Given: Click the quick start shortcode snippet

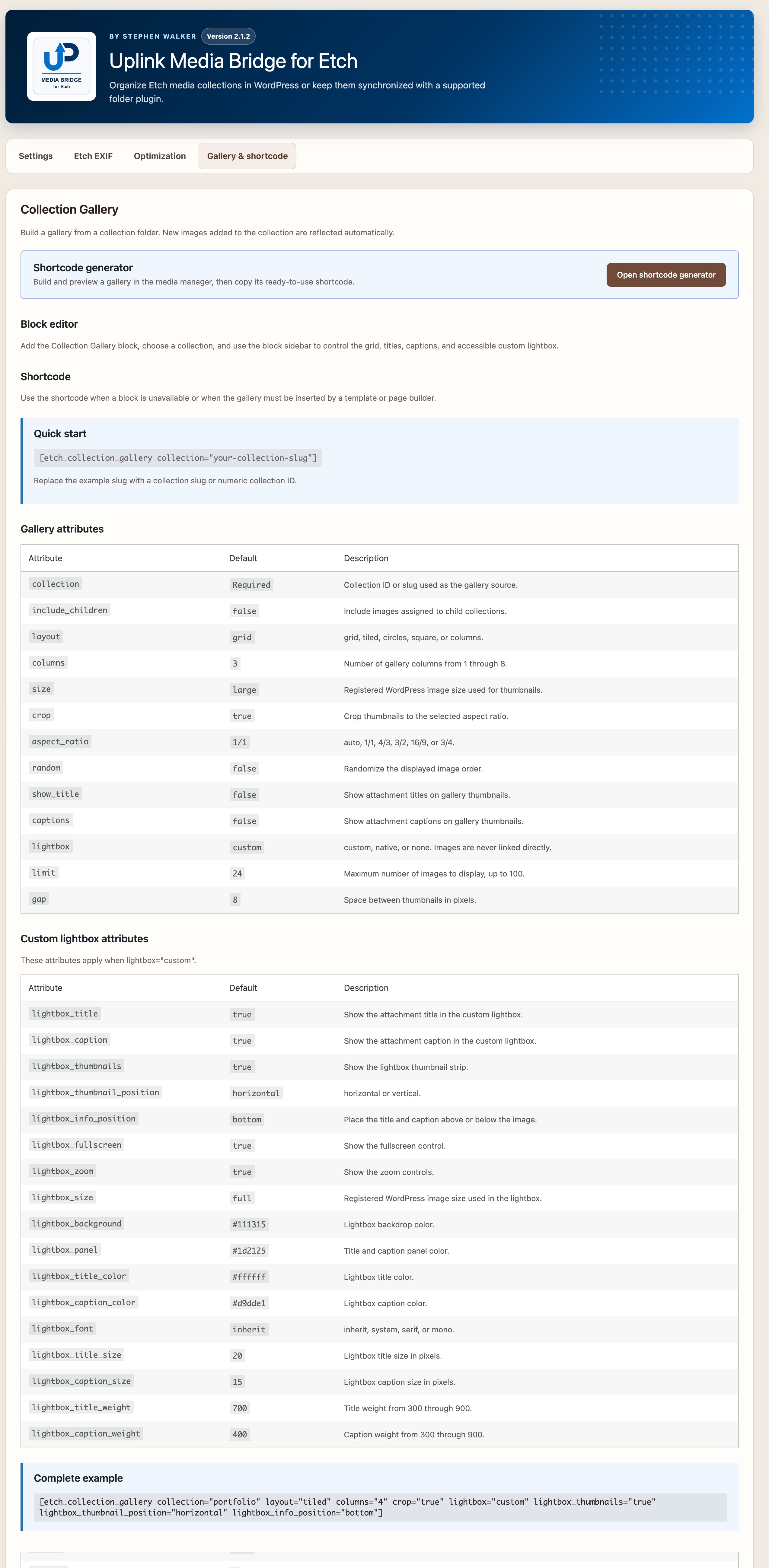Looking at the screenshot, I should tap(178, 458).
